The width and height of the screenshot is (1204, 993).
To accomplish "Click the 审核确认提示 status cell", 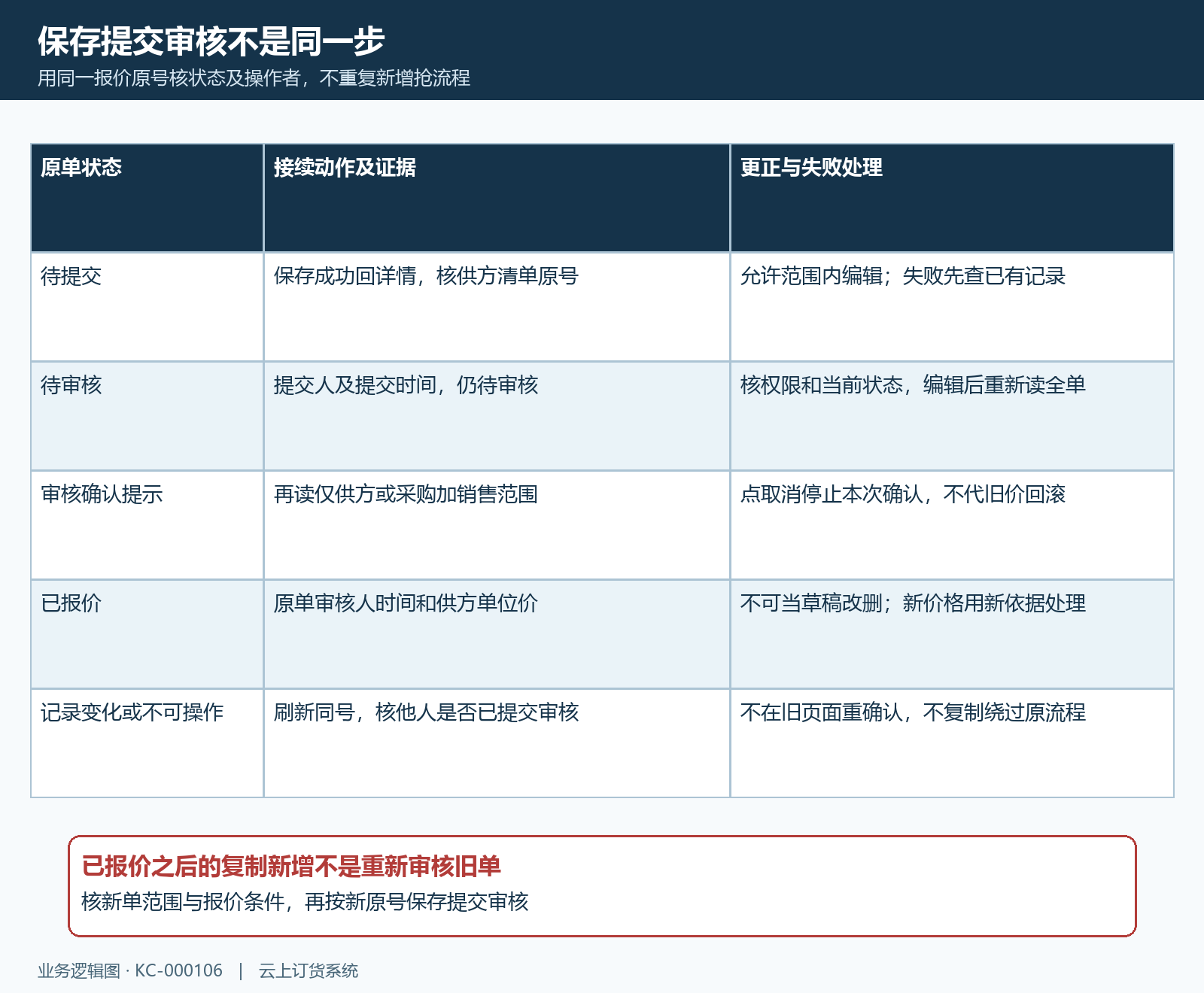I will click(x=147, y=525).
